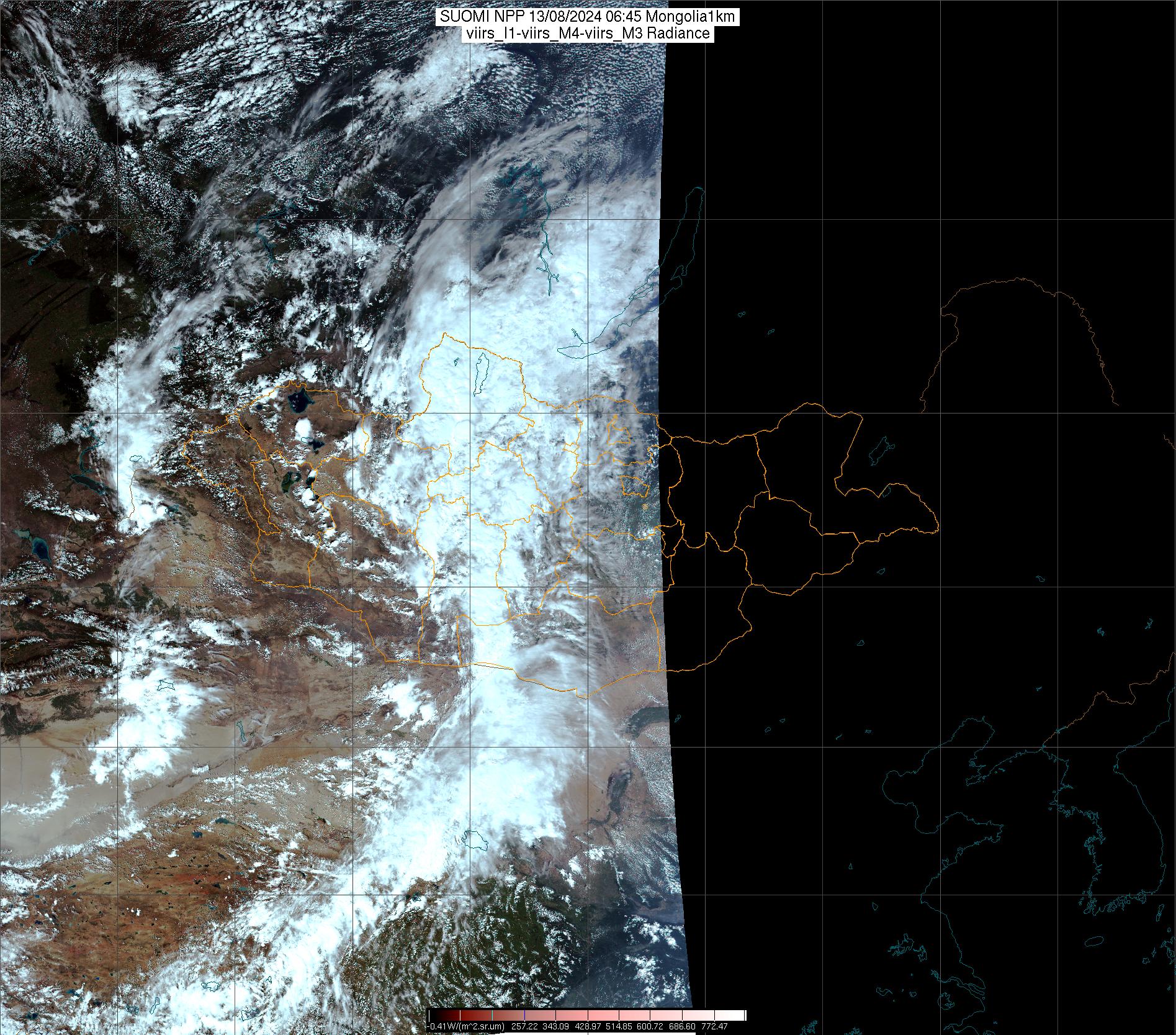Click the SUOMI NPP date title label
Viewport: 1176px width, 1035px height.
pos(587,17)
